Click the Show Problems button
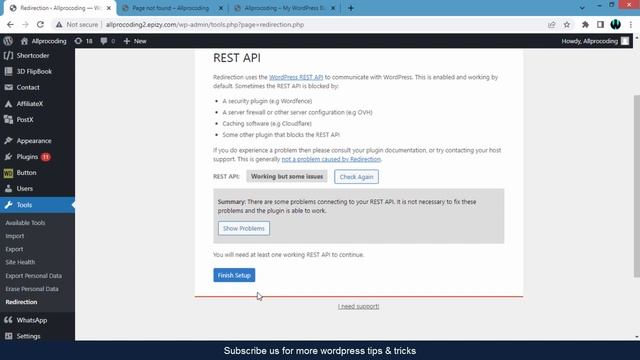 coord(244,228)
